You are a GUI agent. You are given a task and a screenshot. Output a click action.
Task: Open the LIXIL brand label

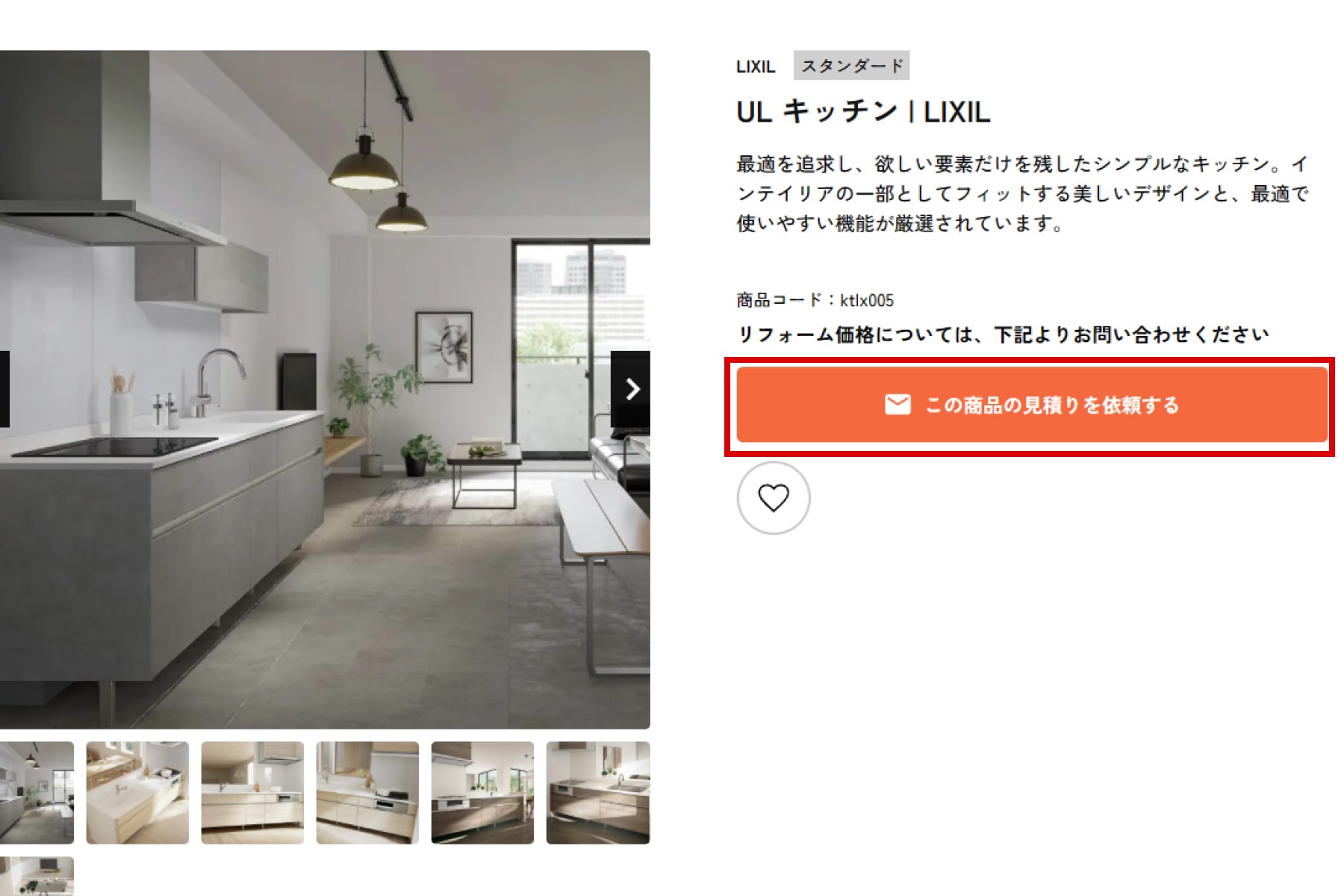pyautogui.click(x=756, y=66)
